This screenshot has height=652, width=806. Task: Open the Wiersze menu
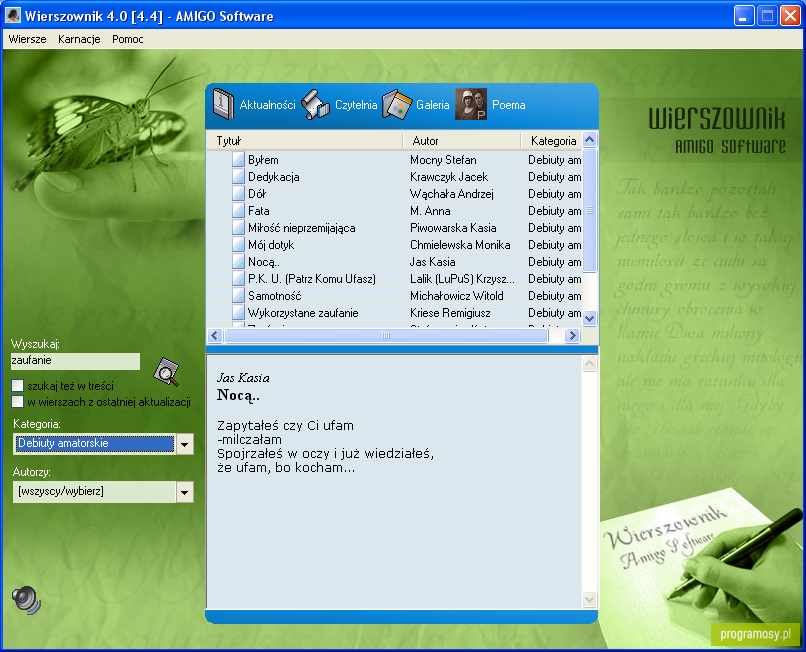[x=27, y=39]
